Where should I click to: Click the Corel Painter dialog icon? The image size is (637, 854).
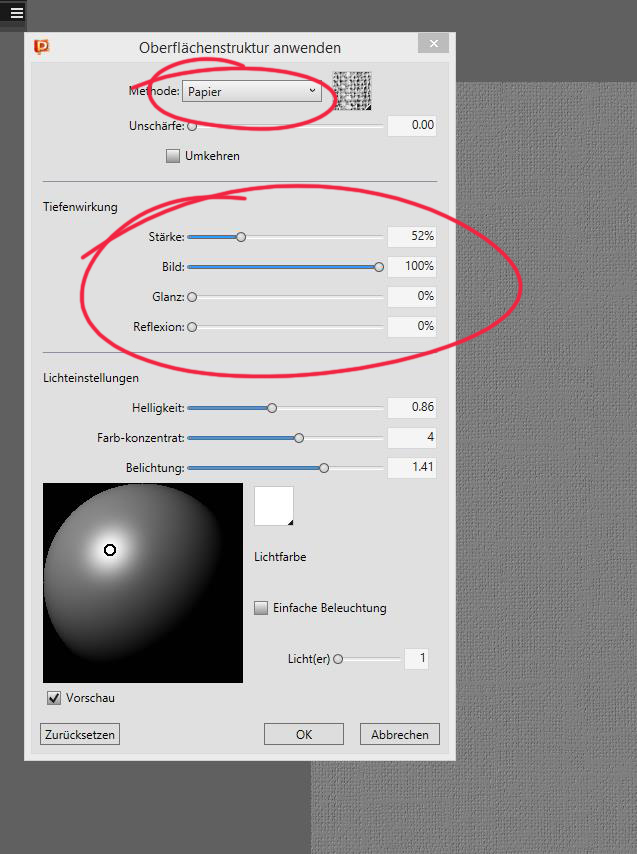pyautogui.click(x=41, y=47)
